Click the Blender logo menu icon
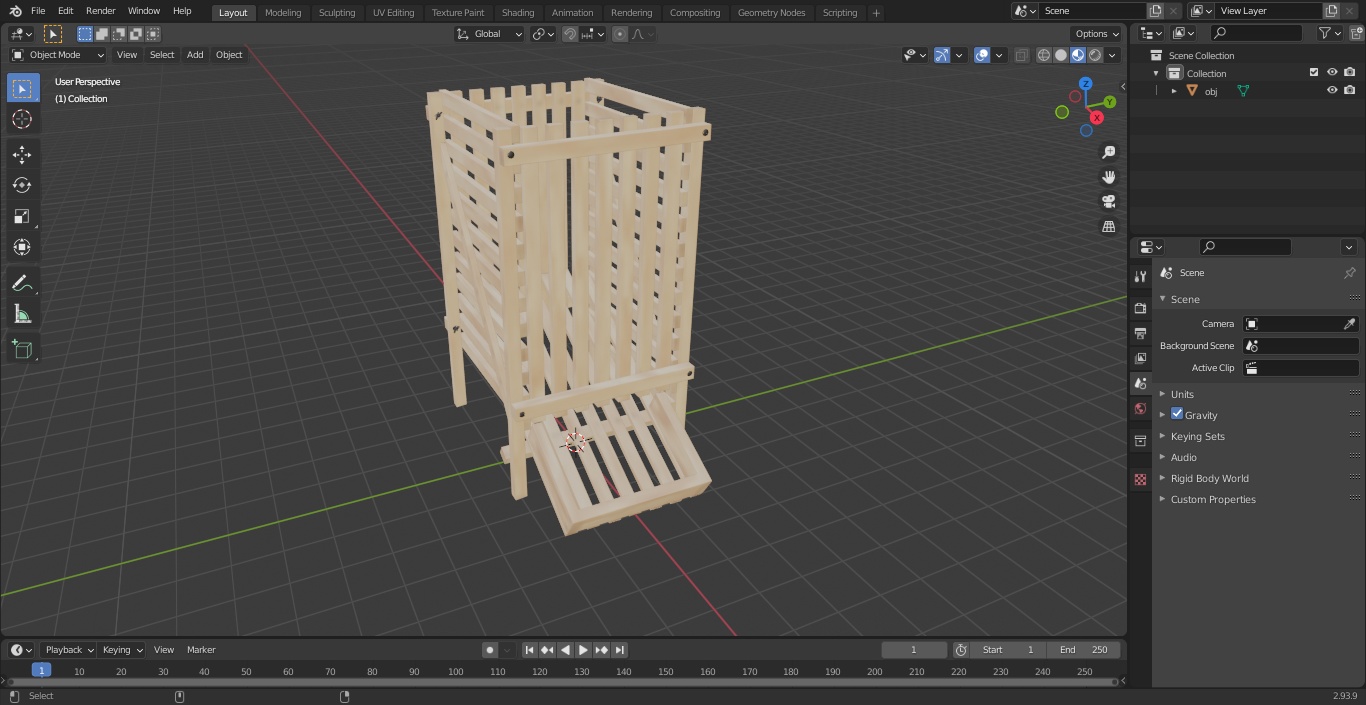 [x=15, y=11]
